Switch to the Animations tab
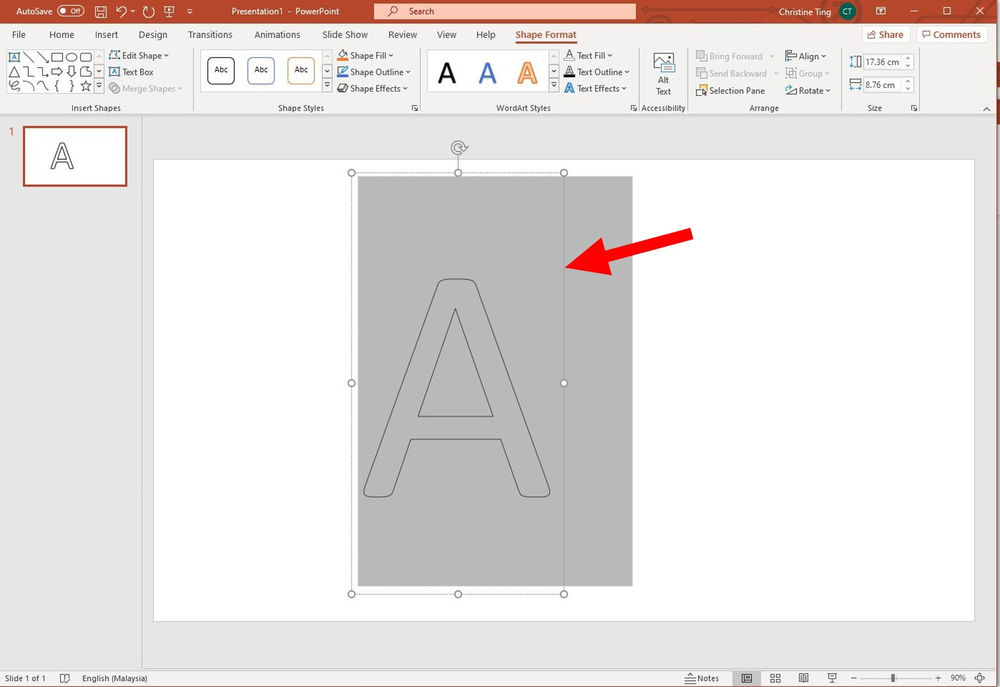Screen dimensions: 1000x687 click(x=277, y=34)
